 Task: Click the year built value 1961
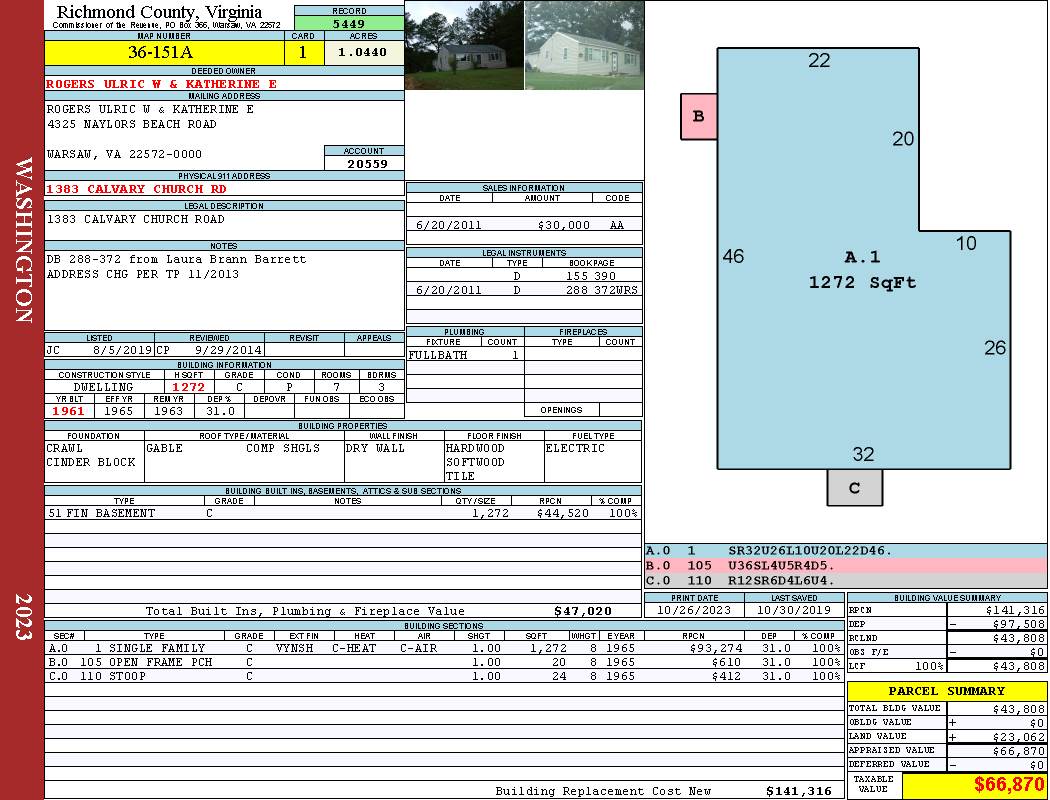[x=70, y=411]
